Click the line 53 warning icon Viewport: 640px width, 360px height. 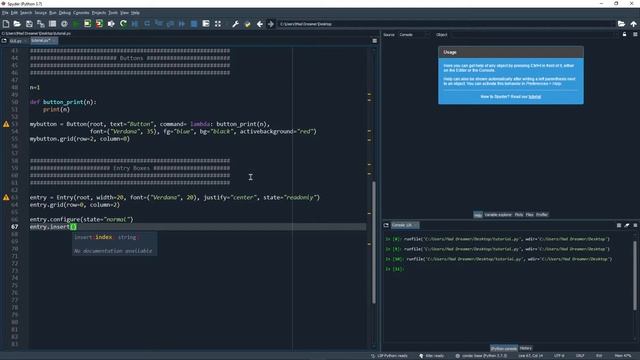pyautogui.click(x=6, y=124)
